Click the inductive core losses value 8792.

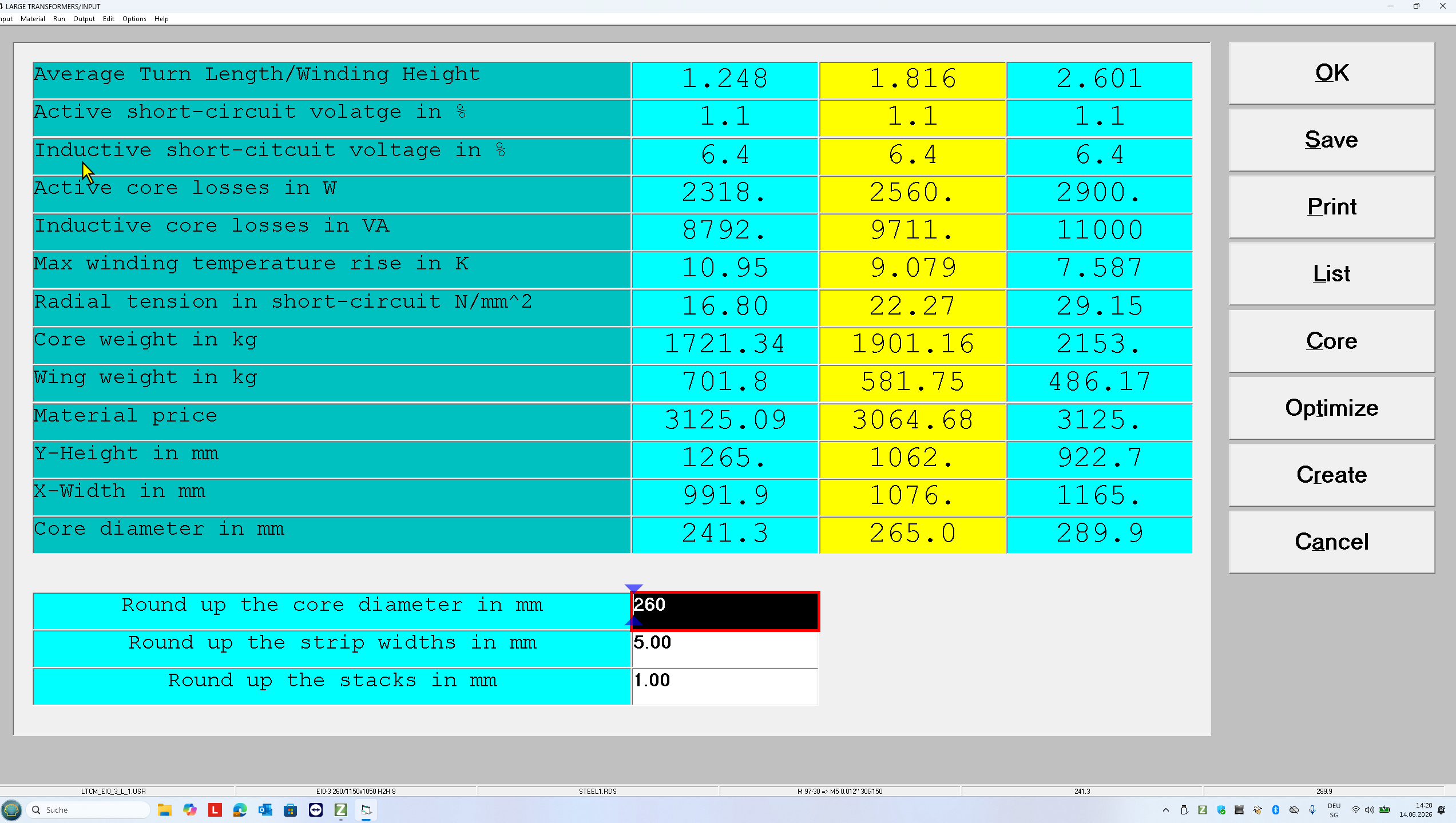click(x=725, y=231)
